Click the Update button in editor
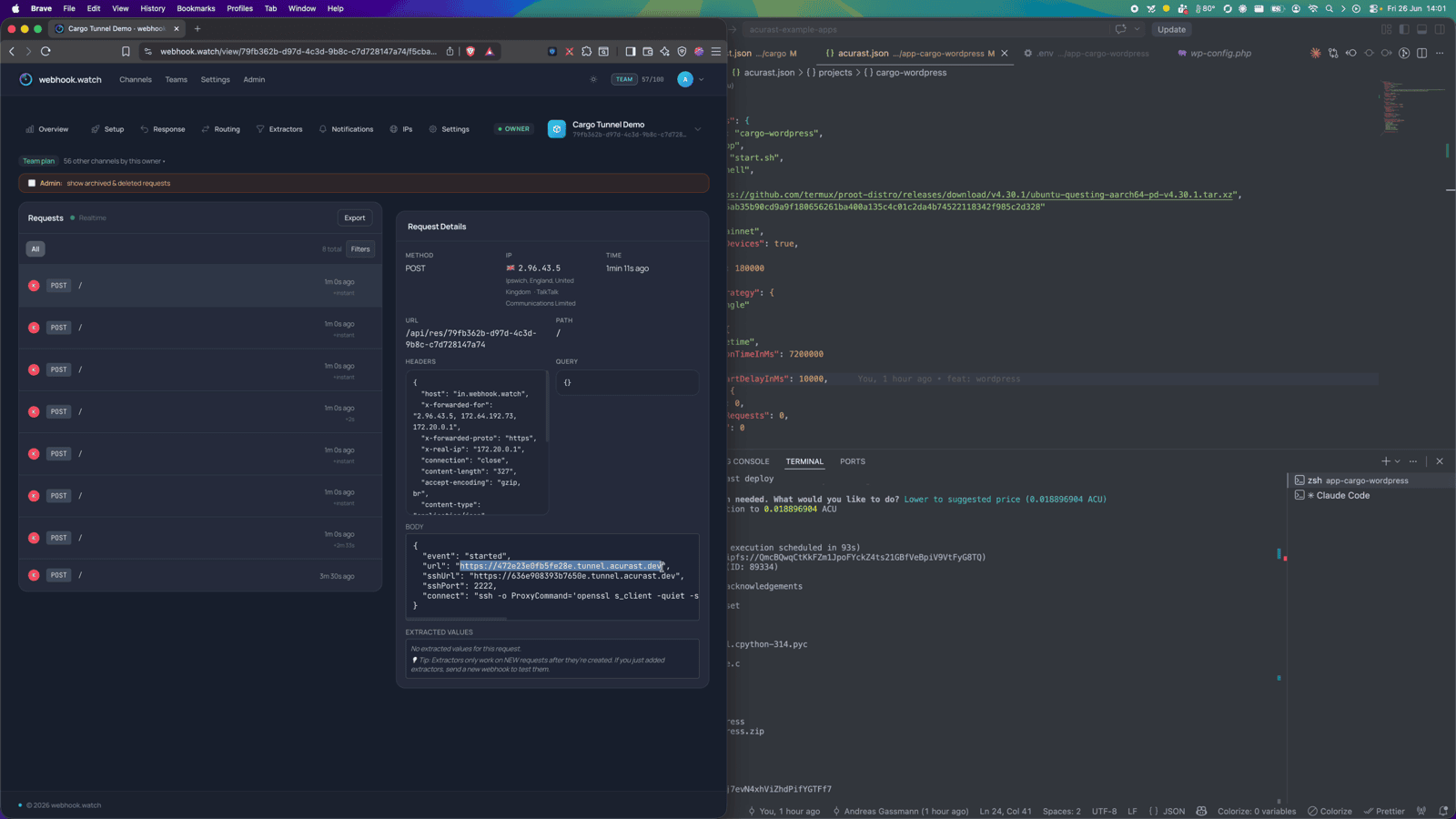 [1171, 29]
